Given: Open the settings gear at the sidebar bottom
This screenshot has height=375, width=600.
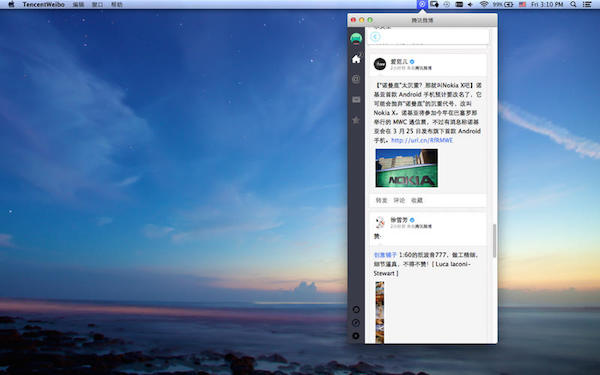Looking at the screenshot, I should (356, 336).
